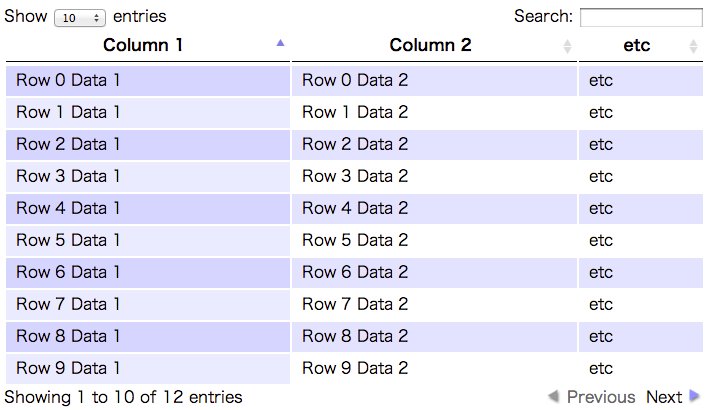
Task: Click the Row 7 Data 2 cell
Action: (355, 304)
